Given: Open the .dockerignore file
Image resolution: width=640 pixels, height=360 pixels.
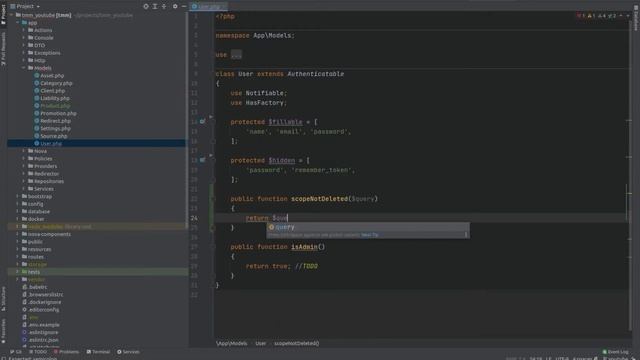Looking at the screenshot, I should (x=41, y=302).
